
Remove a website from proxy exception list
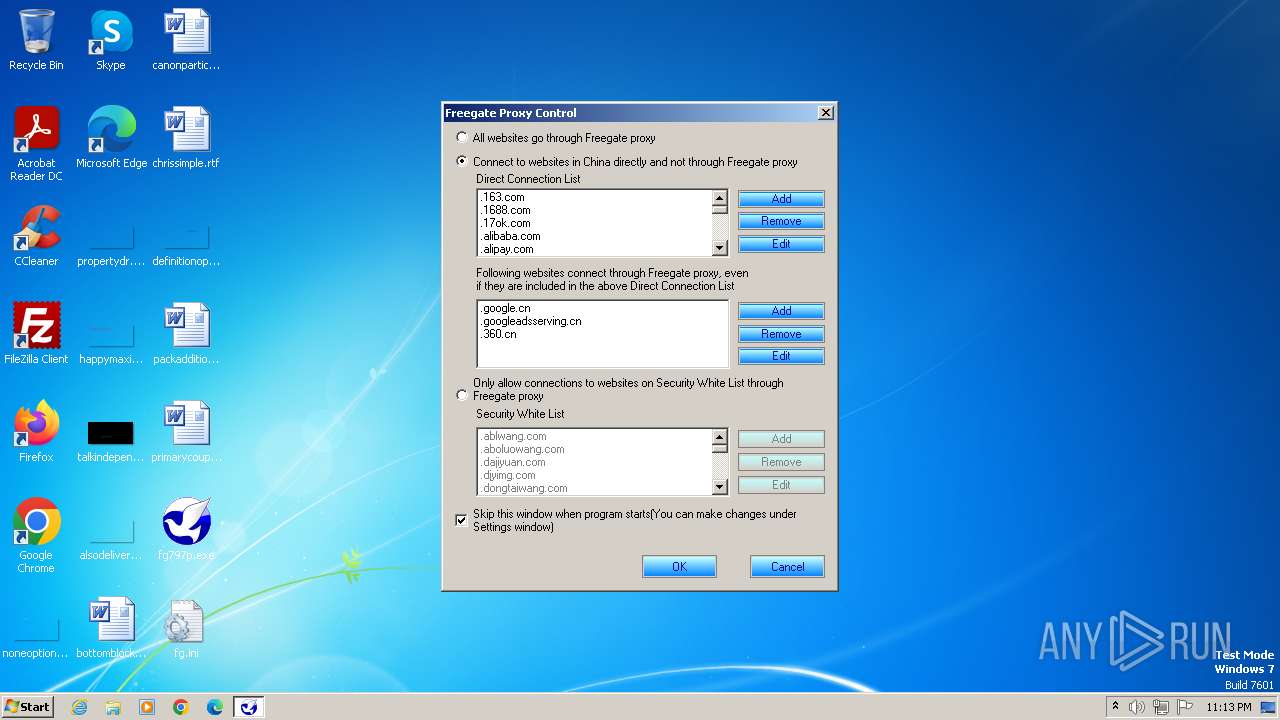[781, 334]
